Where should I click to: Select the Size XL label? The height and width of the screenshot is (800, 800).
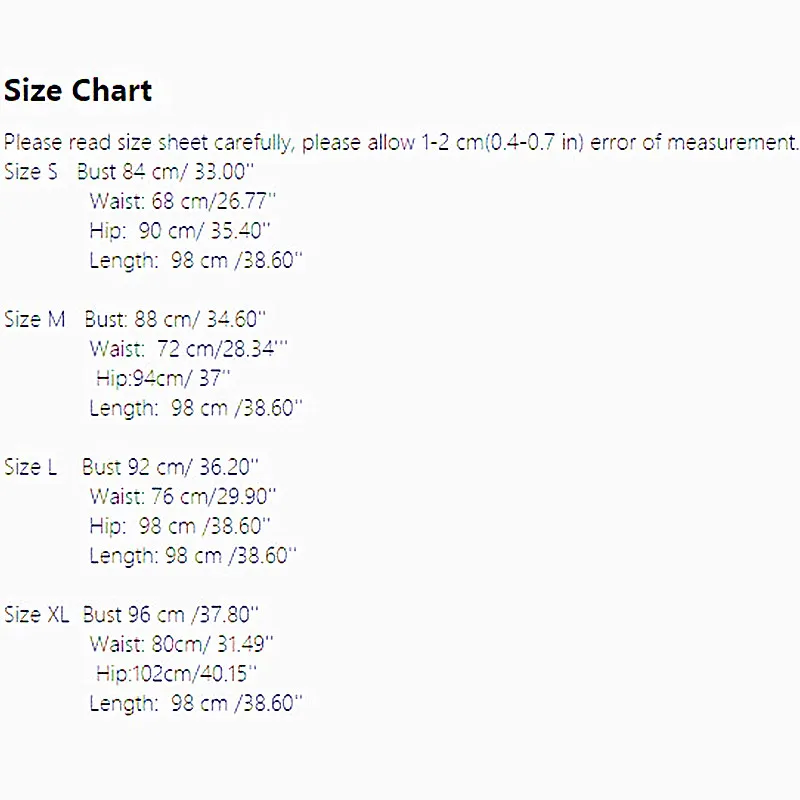point(36,614)
